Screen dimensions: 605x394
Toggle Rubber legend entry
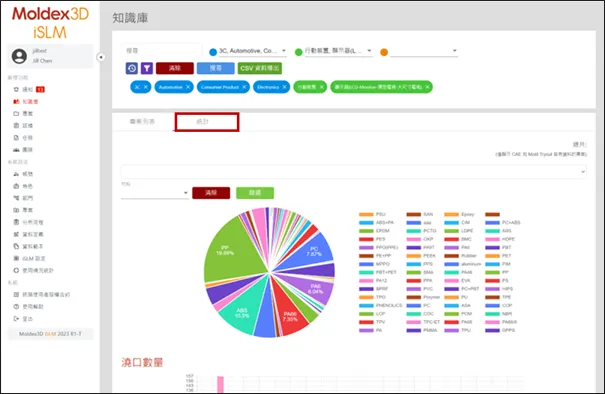(x=461, y=256)
